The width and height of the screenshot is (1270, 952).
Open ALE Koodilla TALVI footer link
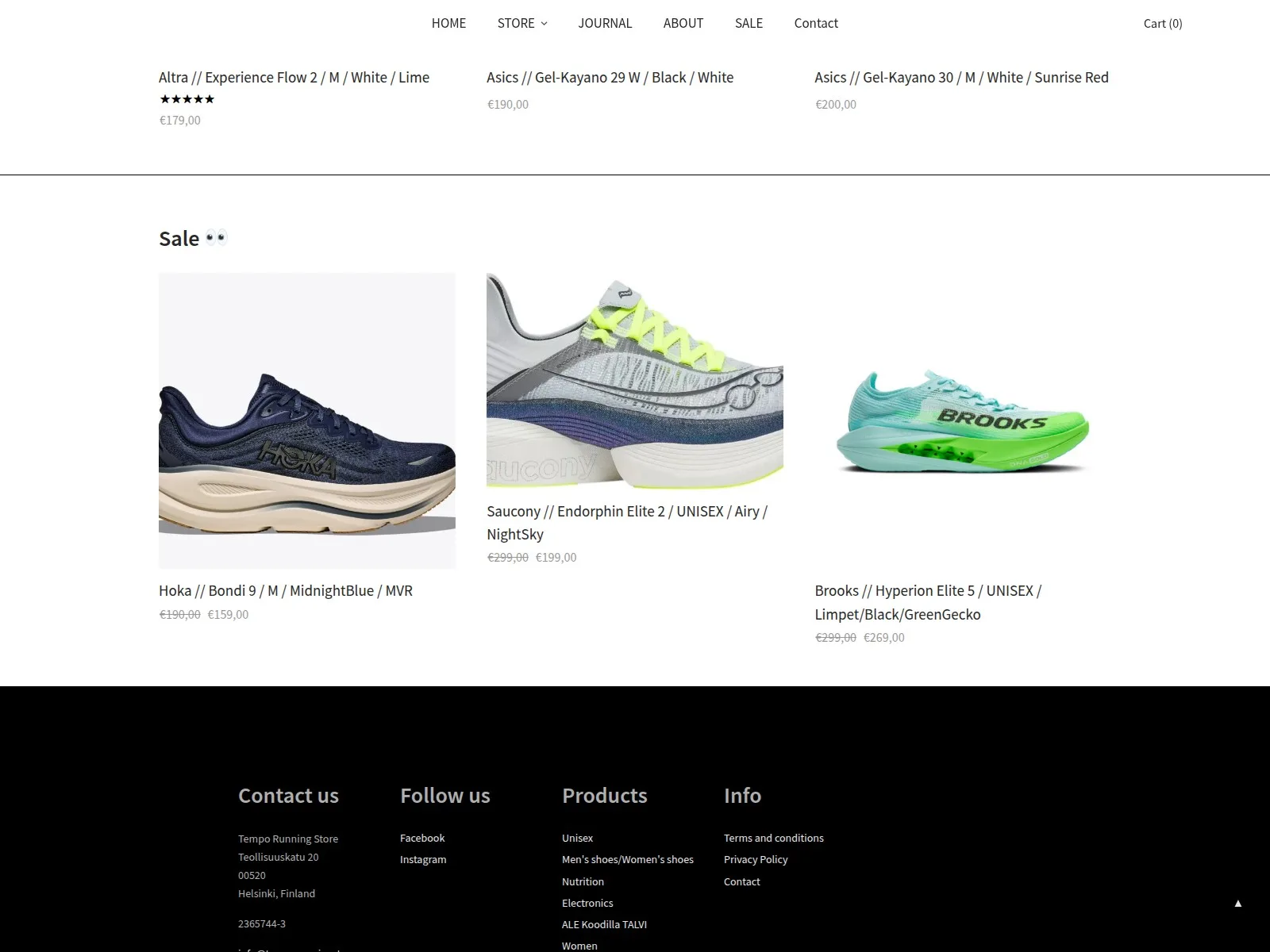[604, 924]
